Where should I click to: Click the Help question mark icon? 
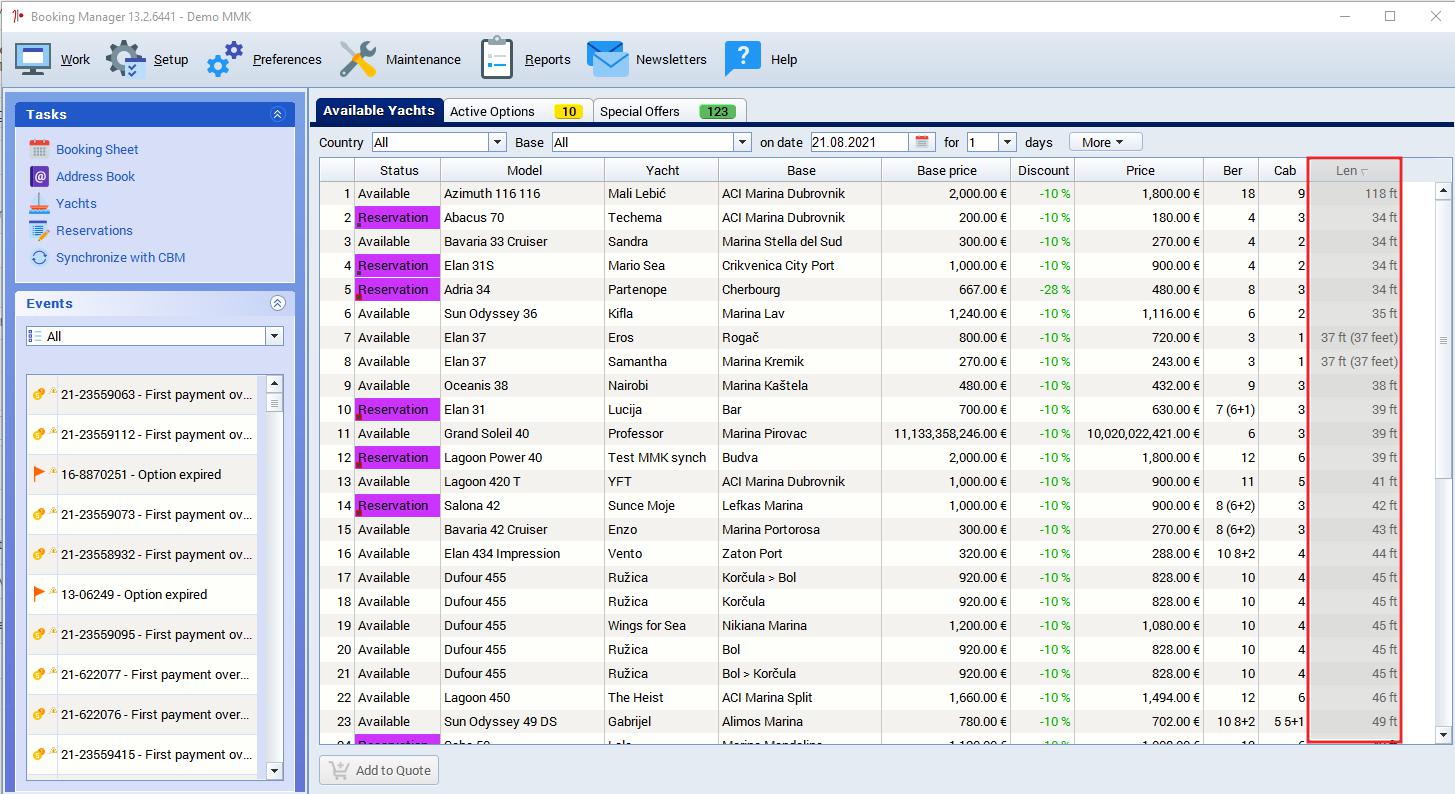coord(742,59)
